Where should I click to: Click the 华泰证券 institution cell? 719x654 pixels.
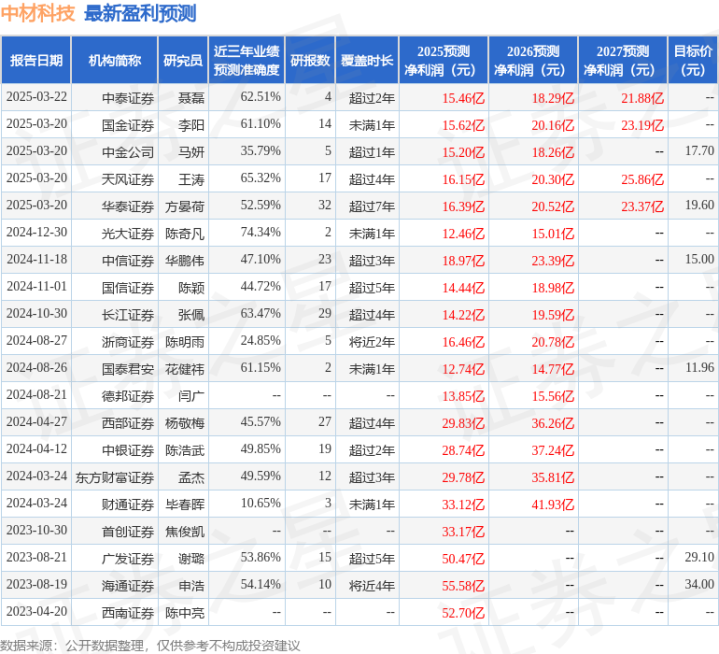click(x=127, y=206)
